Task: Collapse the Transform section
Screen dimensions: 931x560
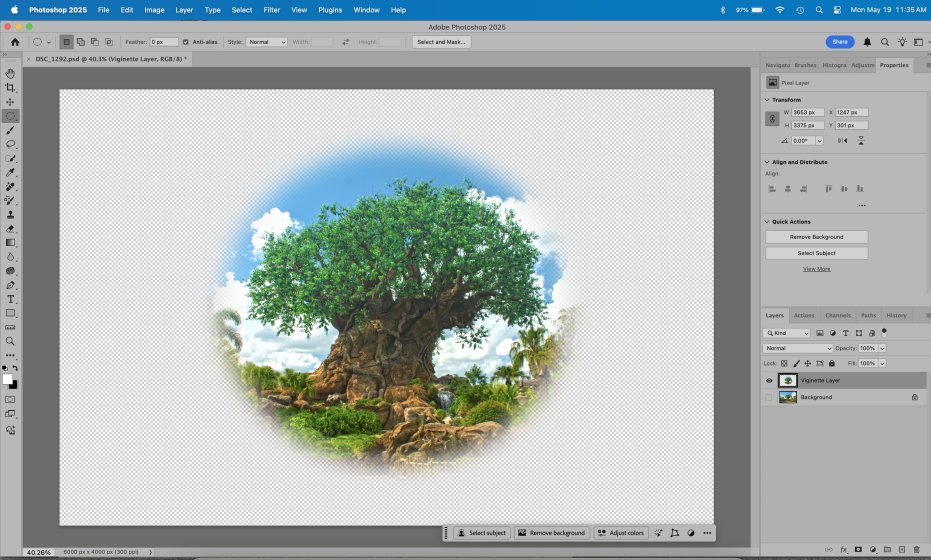Action: 767,100
